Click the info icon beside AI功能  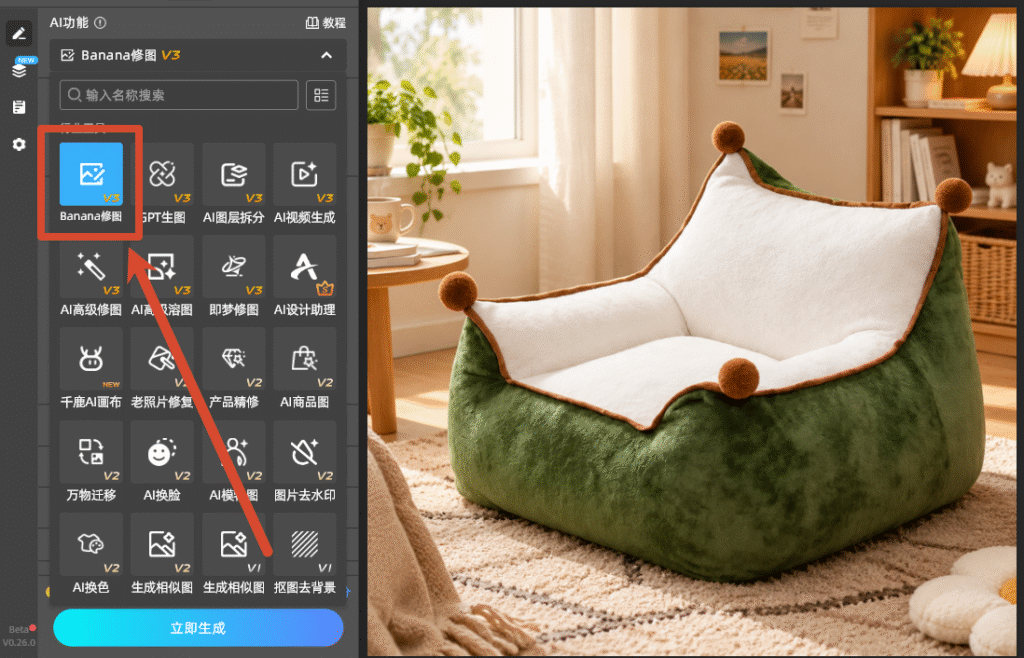coord(100,23)
